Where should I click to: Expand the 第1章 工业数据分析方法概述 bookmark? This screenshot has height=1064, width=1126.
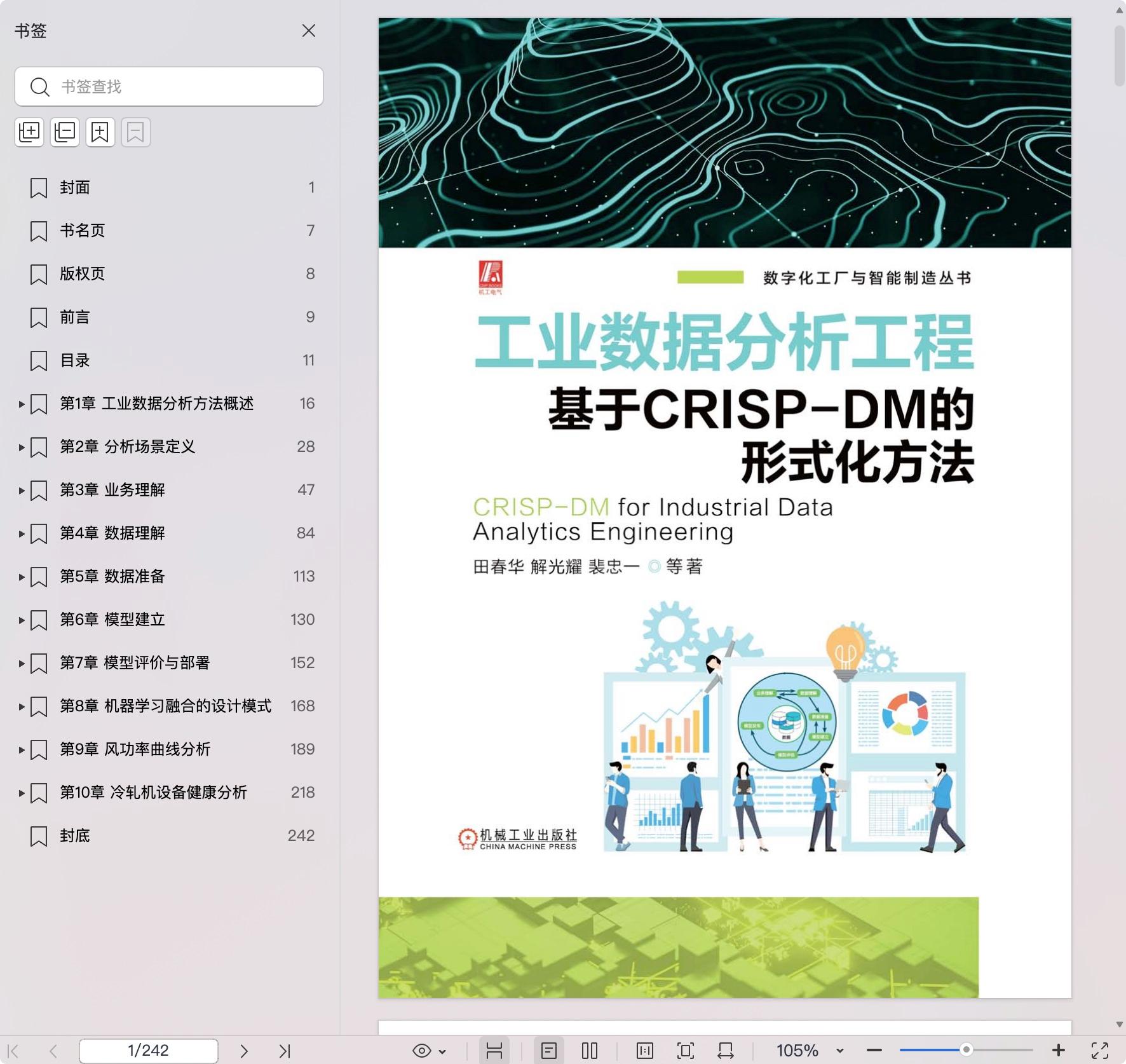pyautogui.click(x=22, y=404)
